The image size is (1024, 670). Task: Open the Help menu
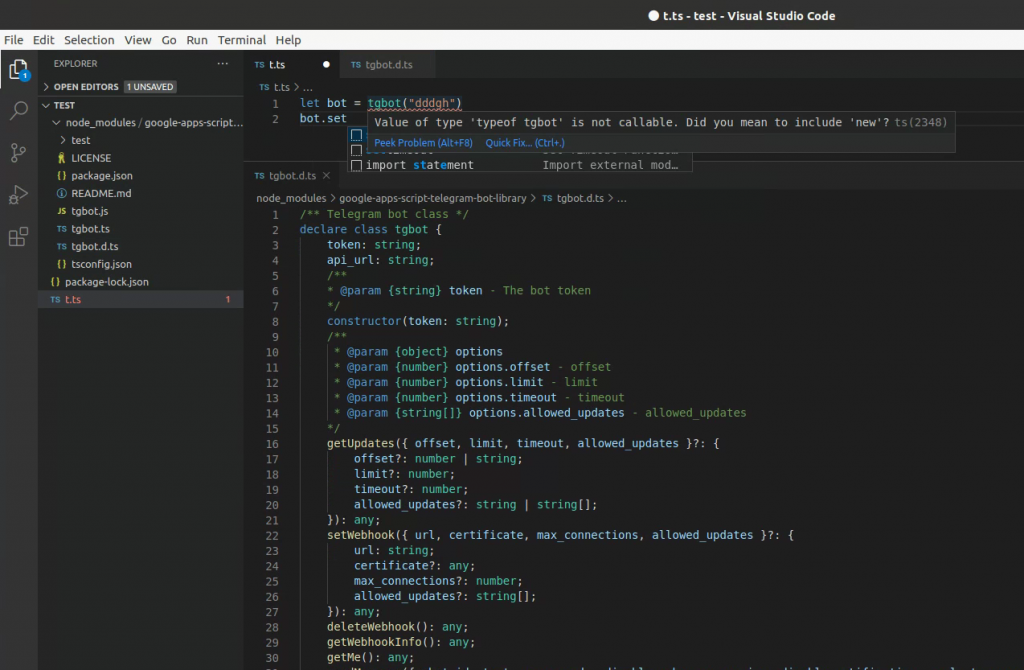click(288, 40)
